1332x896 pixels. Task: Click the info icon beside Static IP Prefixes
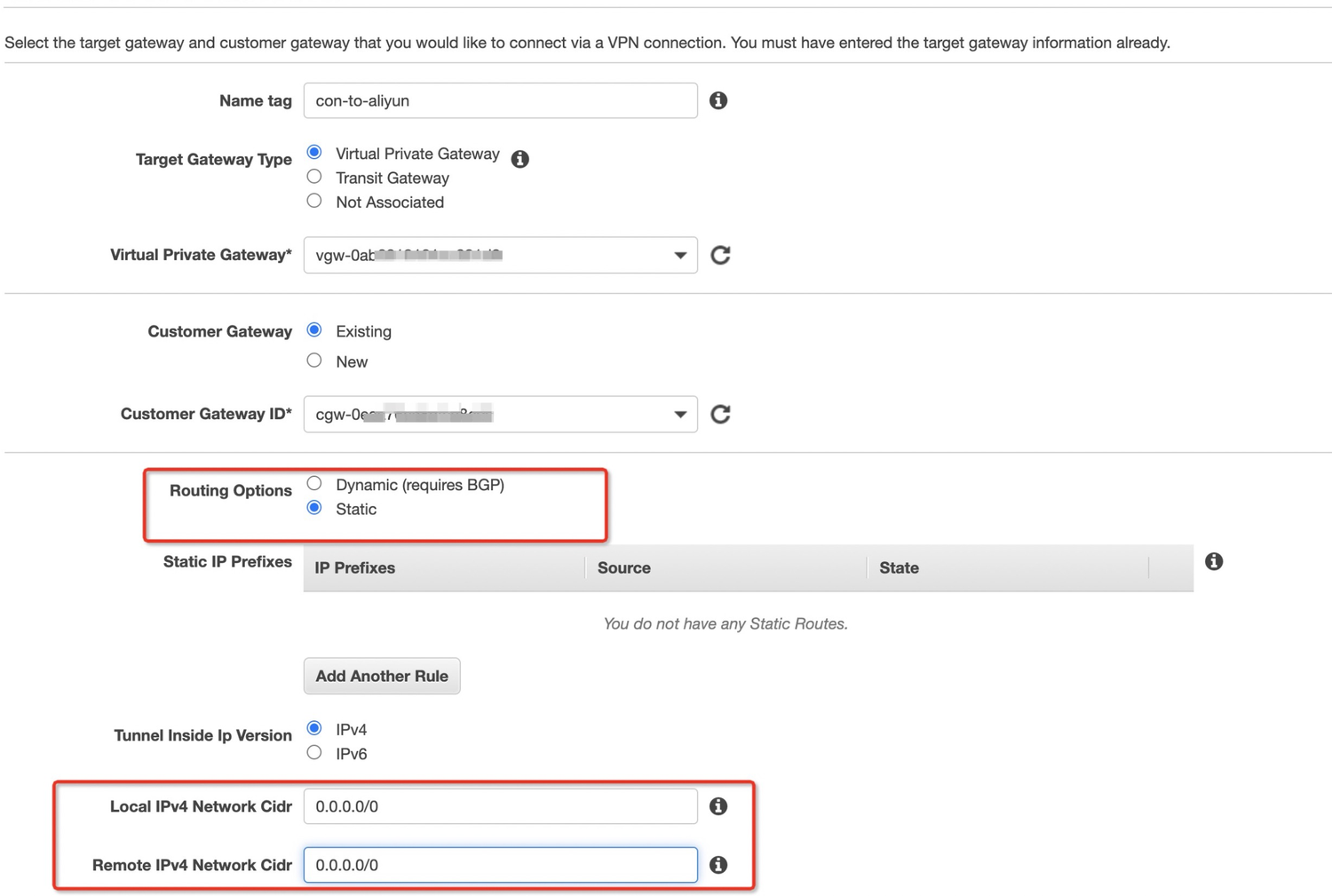point(1214,561)
